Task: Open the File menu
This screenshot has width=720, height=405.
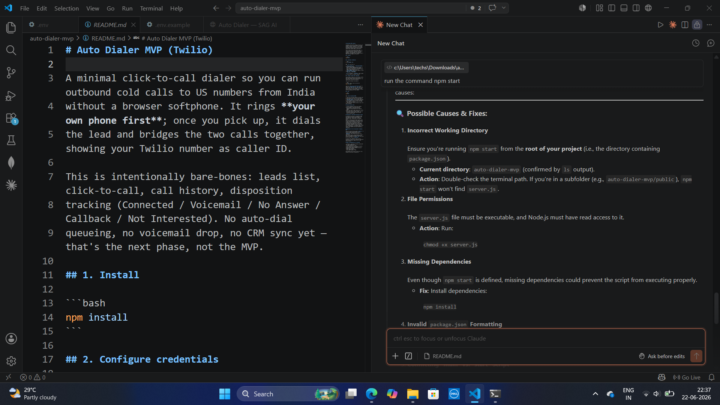Action: [24, 8]
